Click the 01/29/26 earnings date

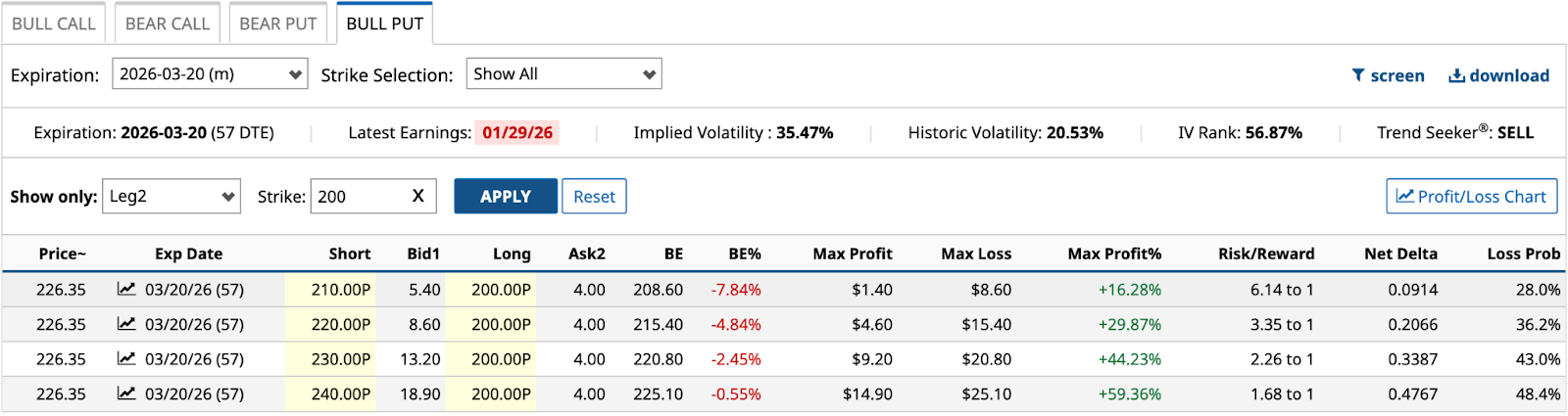coord(517,132)
